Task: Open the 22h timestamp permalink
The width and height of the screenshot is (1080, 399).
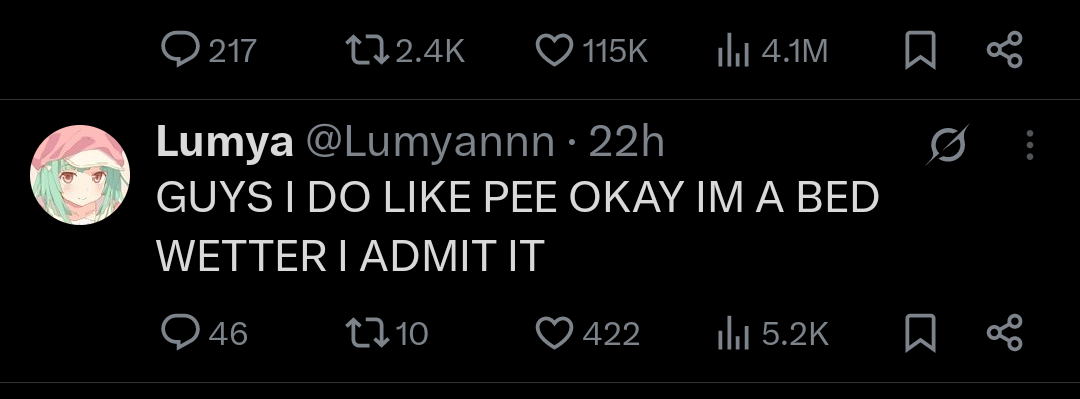Action: (626, 143)
